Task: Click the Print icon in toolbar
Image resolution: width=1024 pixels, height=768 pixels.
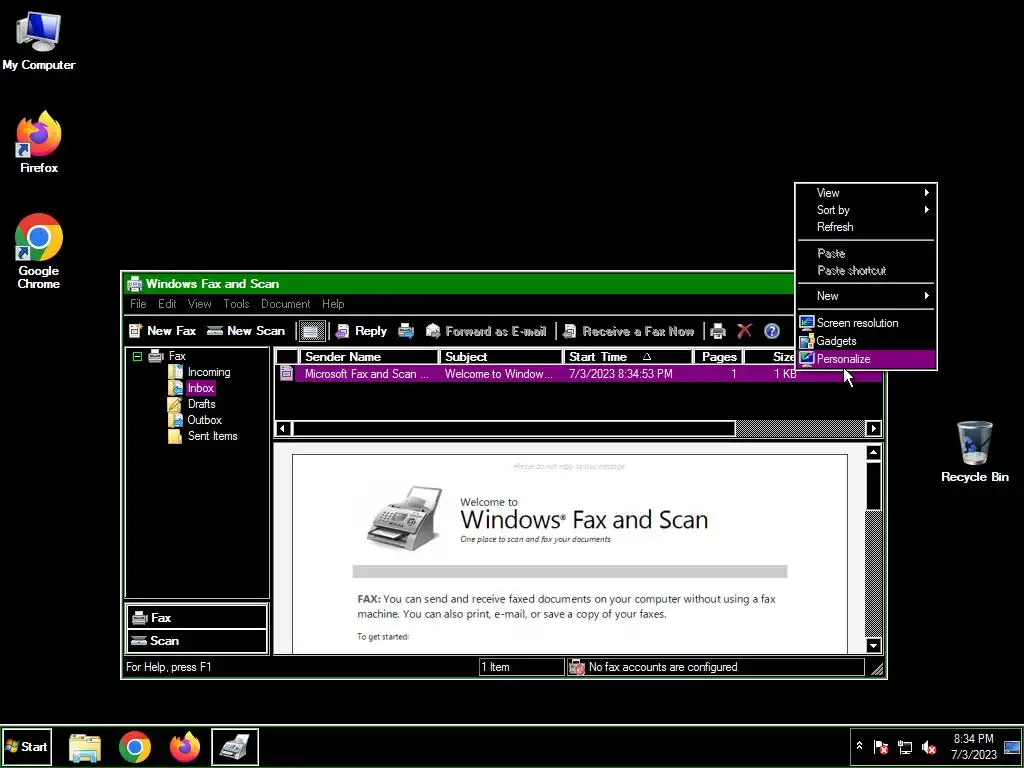Action: (x=718, y=331)
